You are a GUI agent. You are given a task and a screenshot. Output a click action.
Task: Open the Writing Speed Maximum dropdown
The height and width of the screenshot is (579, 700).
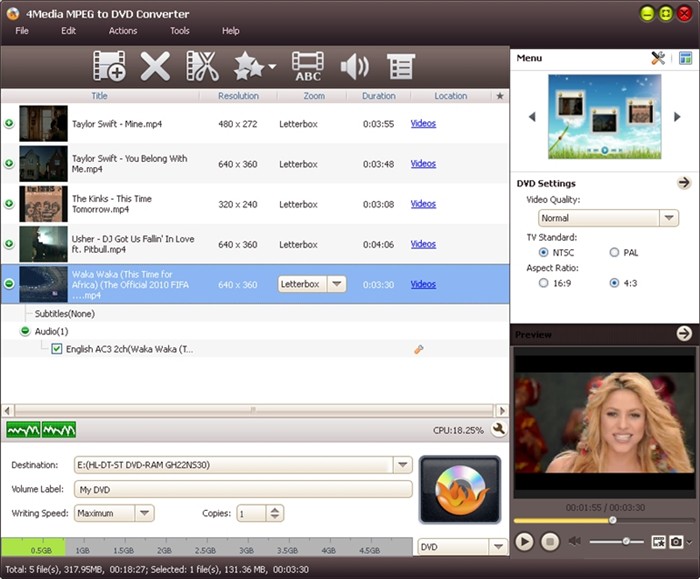click(x=144, y=513)
